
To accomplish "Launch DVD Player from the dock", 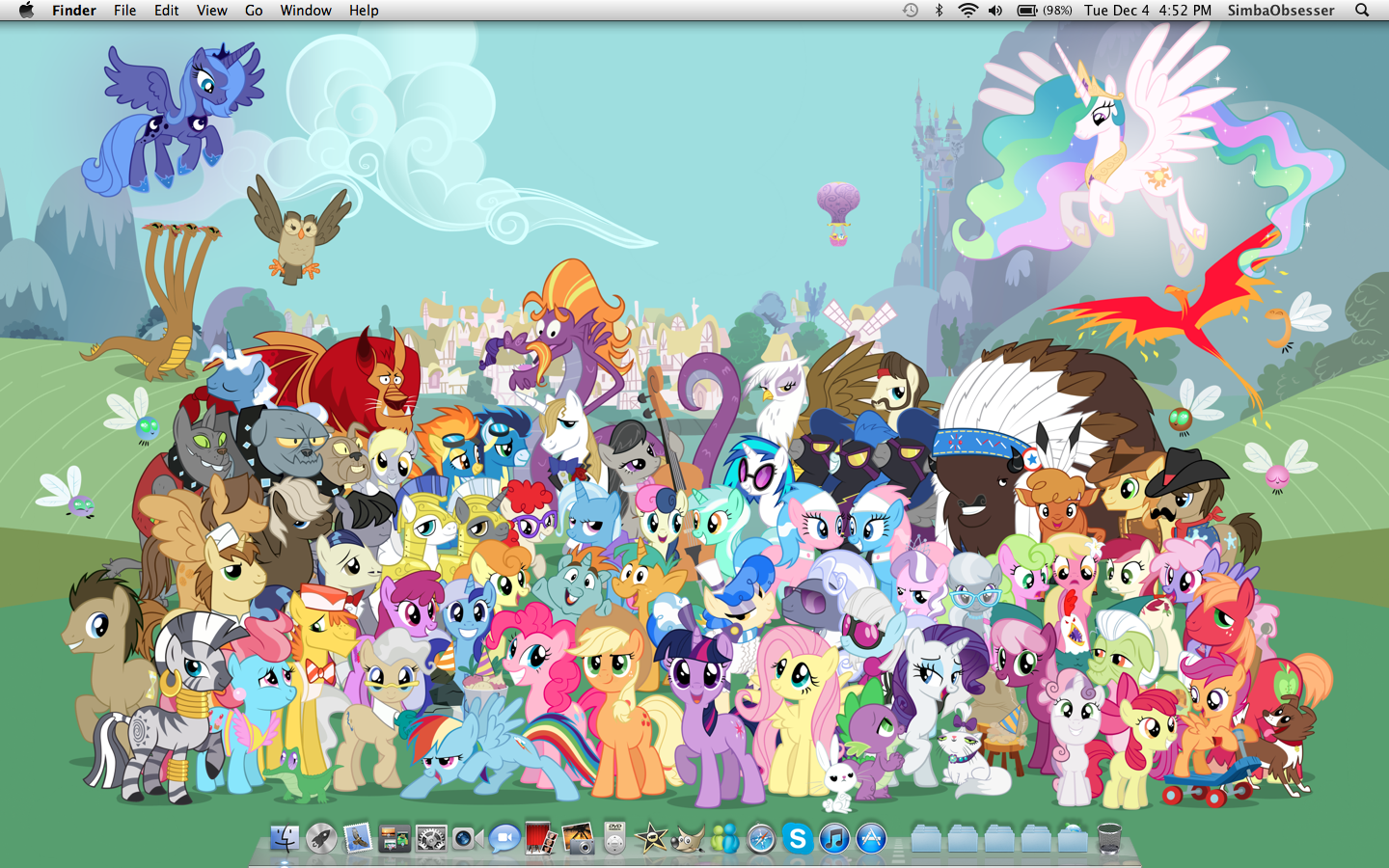I will [614, 839].
